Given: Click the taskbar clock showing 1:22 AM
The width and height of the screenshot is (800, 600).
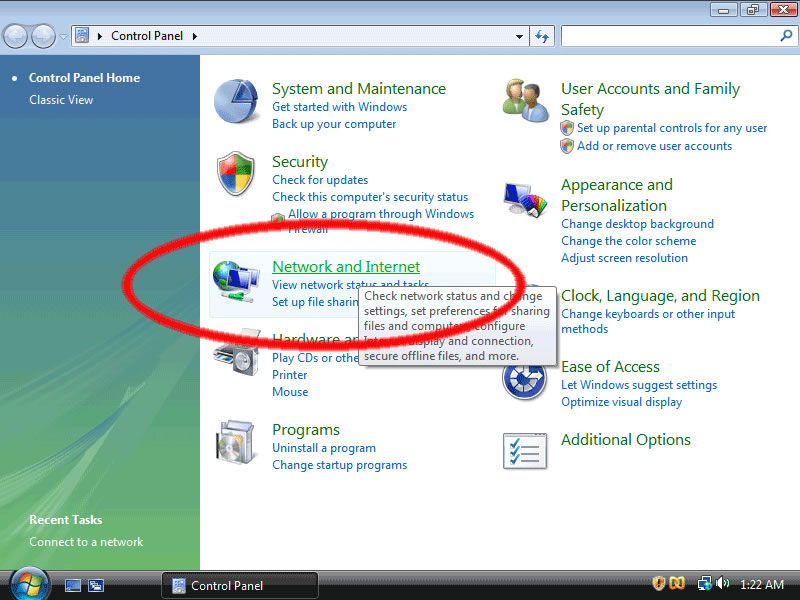Looking at the screenshot, I should [762, 584].
